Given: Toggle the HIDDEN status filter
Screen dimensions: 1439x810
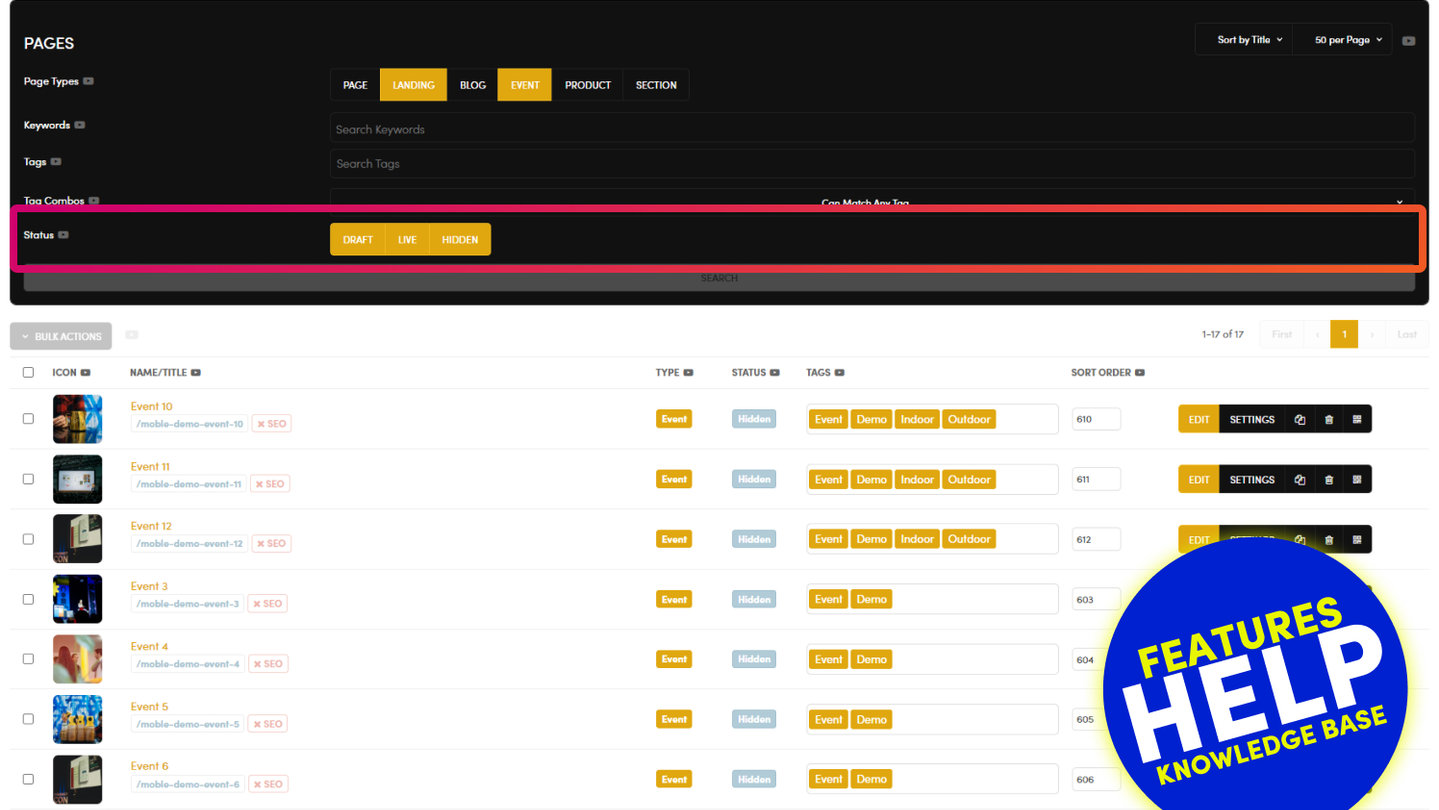Looking at the screenshot, I should click(460, 240).
